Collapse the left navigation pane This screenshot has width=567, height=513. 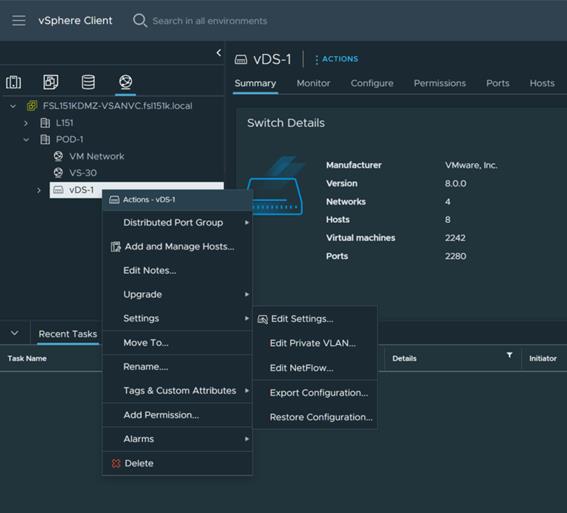click(219, 53)
